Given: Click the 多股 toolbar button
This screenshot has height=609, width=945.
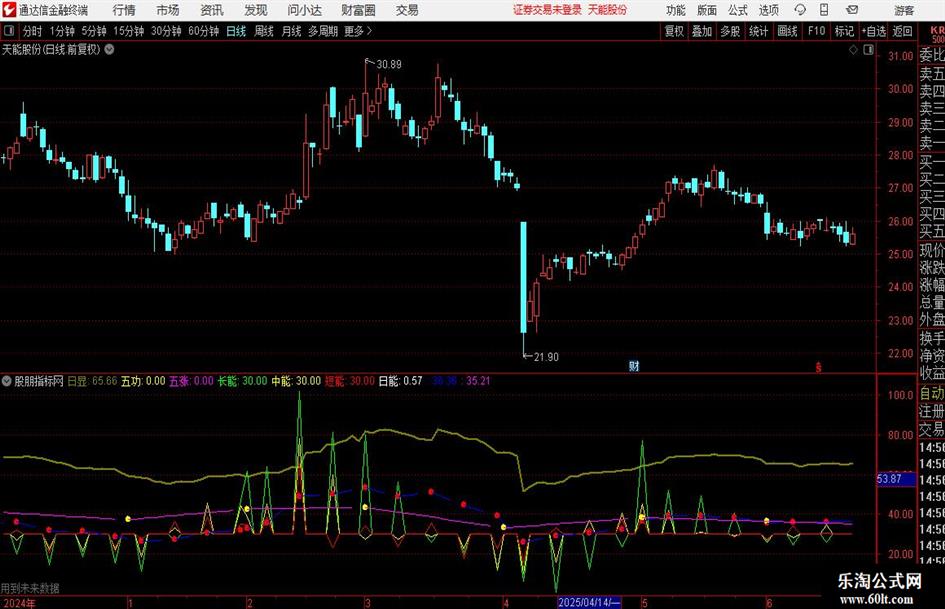Looking at the screenshot, I should click(x=730, y=31).
